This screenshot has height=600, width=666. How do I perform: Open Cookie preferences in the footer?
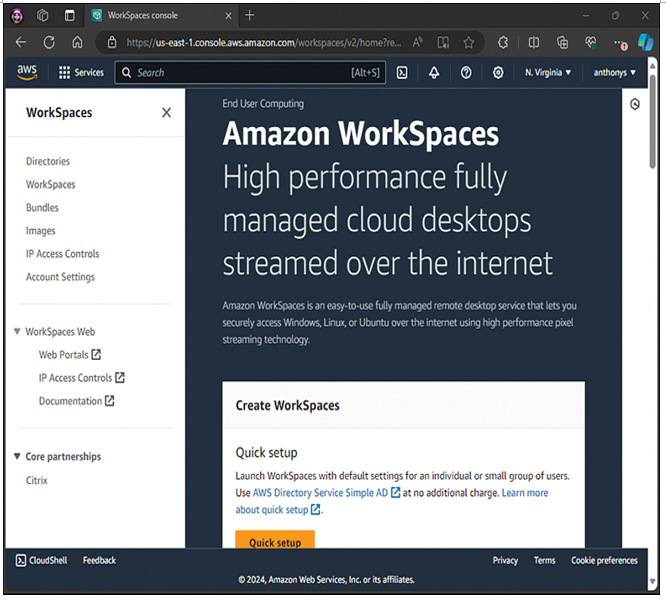click(x=604, y=561)
